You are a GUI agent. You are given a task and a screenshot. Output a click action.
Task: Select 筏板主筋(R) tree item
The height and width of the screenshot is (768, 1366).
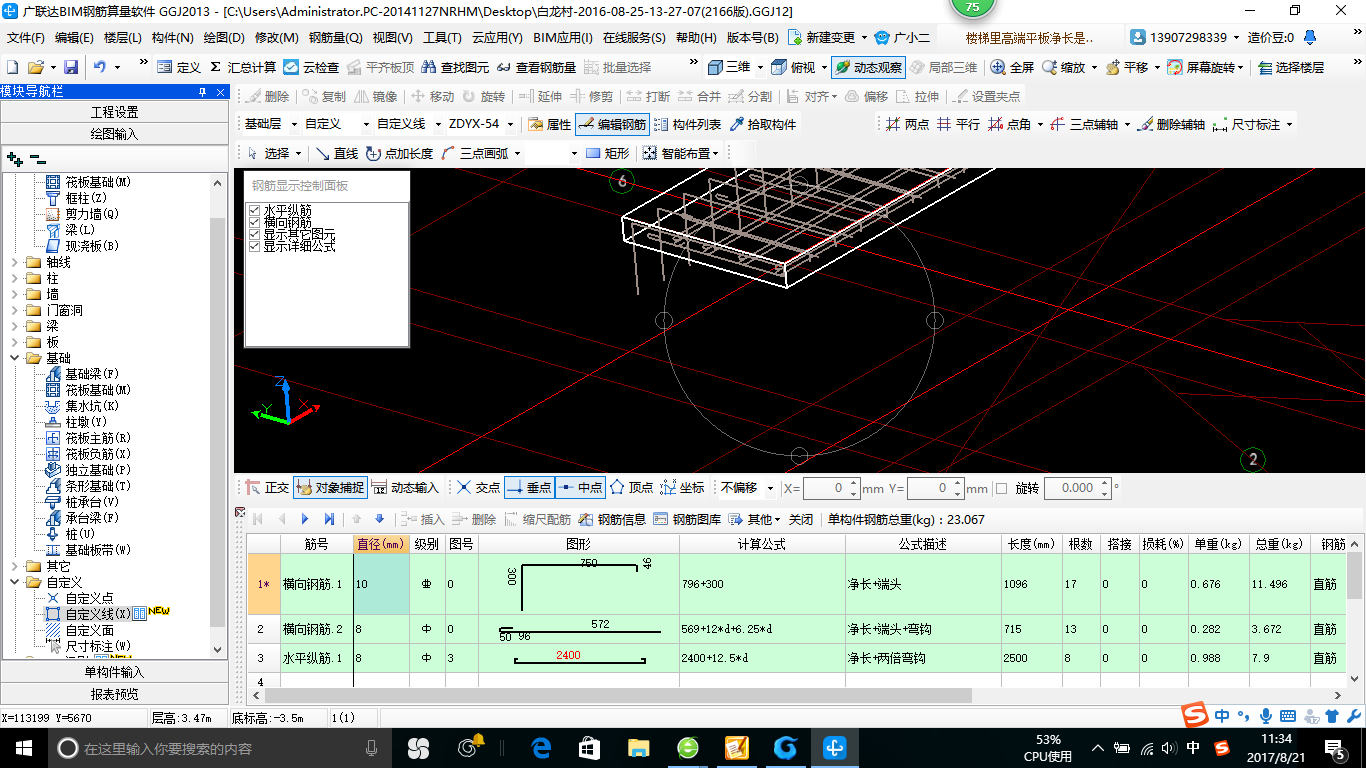tap(98, 438)
